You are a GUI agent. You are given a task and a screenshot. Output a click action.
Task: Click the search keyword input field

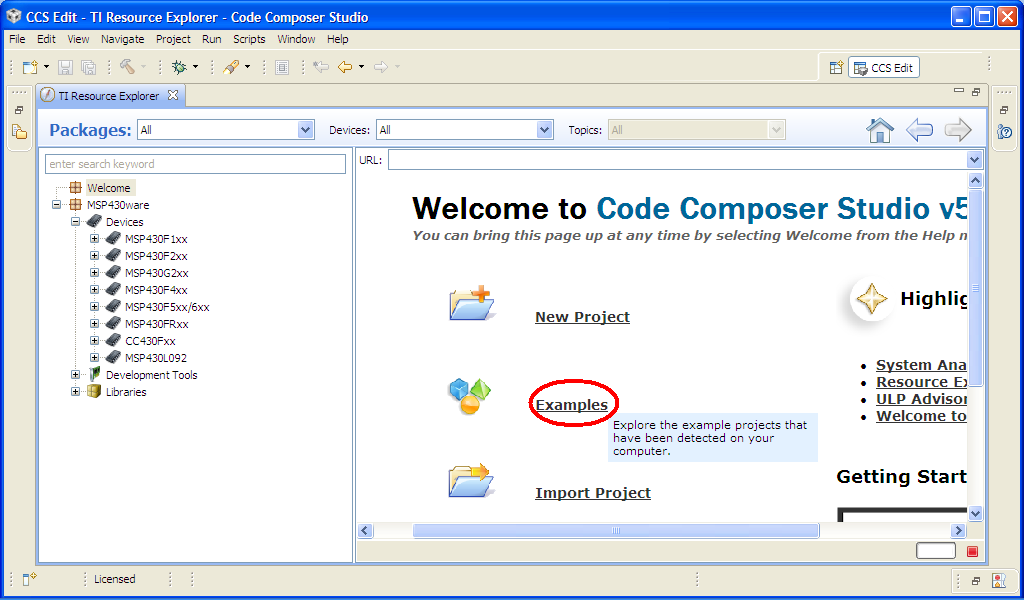point(195,164)
